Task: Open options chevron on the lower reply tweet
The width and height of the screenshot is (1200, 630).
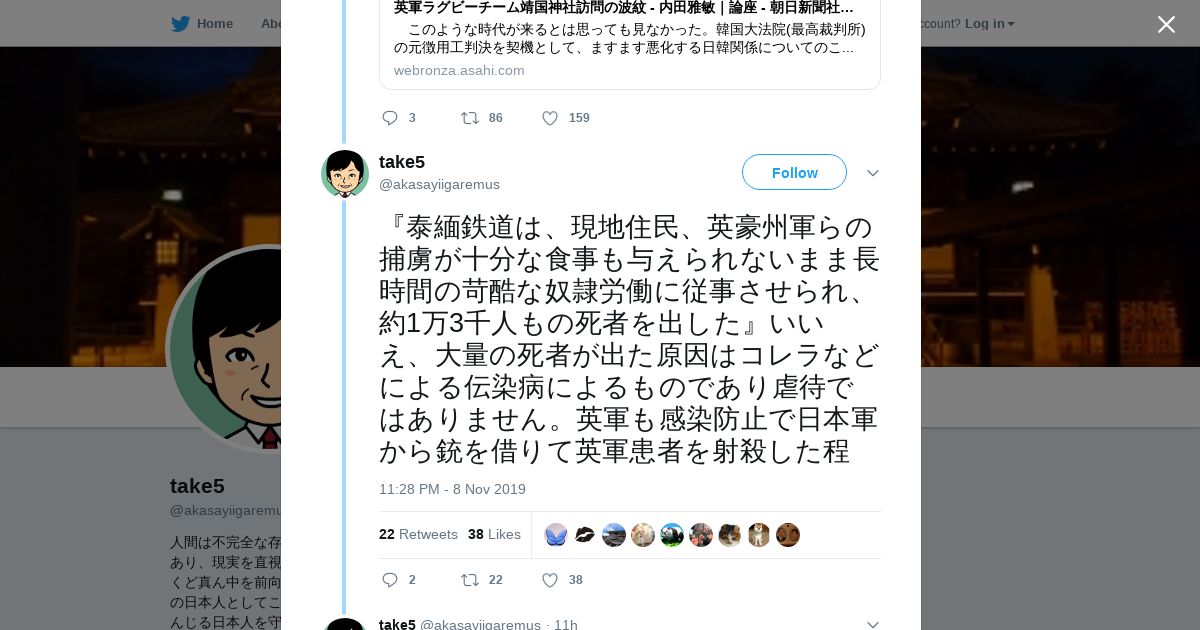Action: click(x=872, y=624)
